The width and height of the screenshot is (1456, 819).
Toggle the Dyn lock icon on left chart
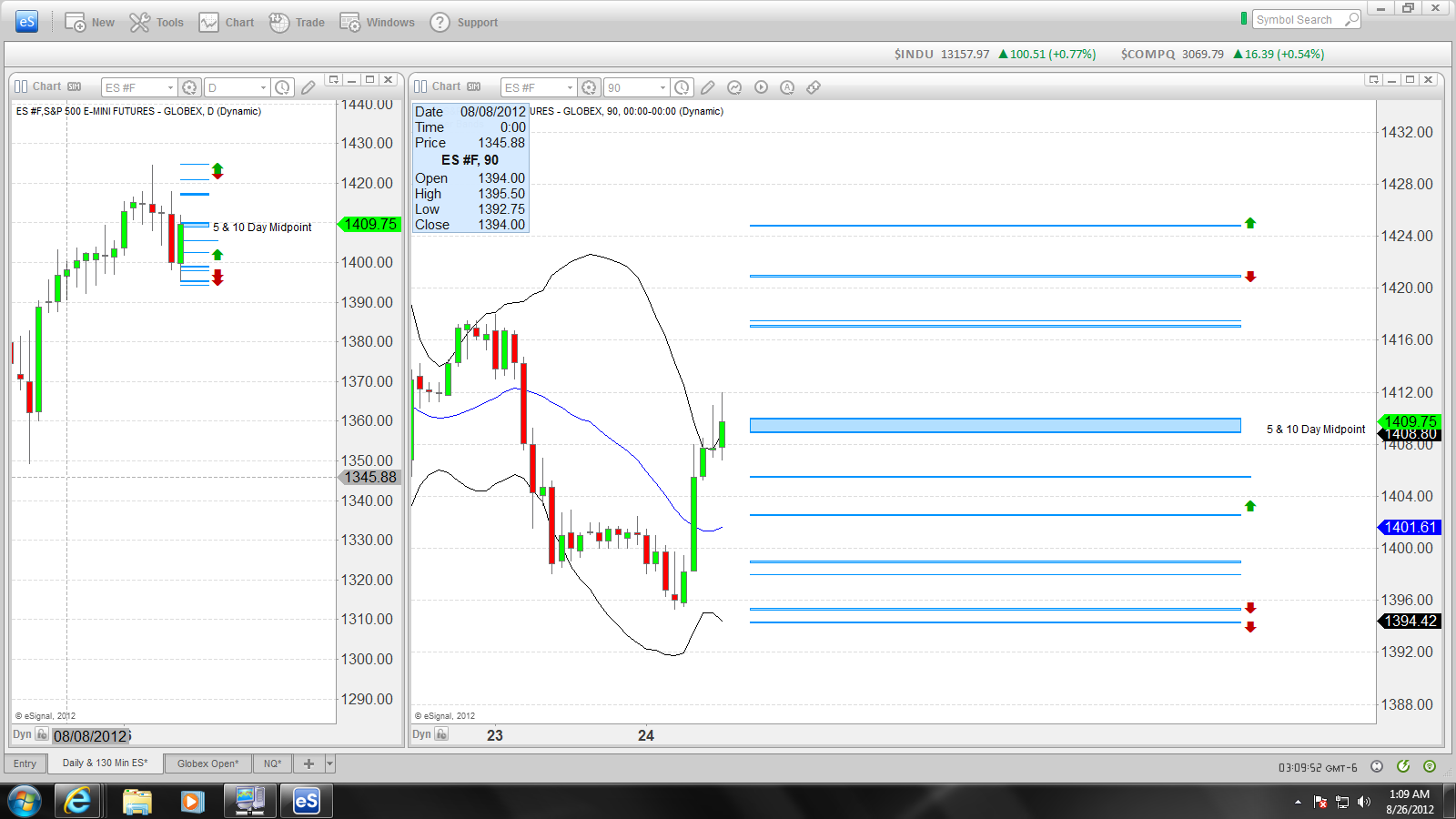tap(42, 734)
